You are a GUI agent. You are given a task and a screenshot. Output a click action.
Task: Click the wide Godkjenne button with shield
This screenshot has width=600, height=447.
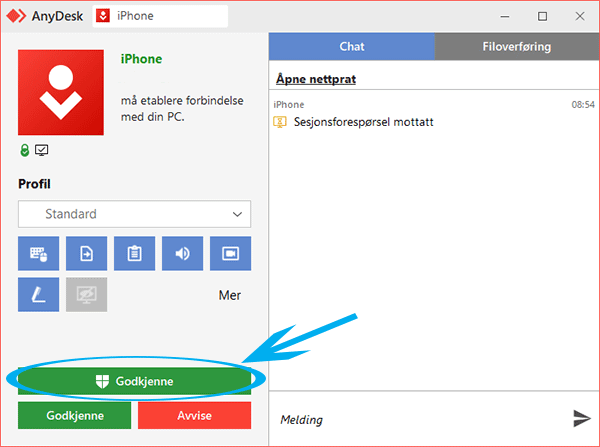pyautogui.click(x=134, y=381)
